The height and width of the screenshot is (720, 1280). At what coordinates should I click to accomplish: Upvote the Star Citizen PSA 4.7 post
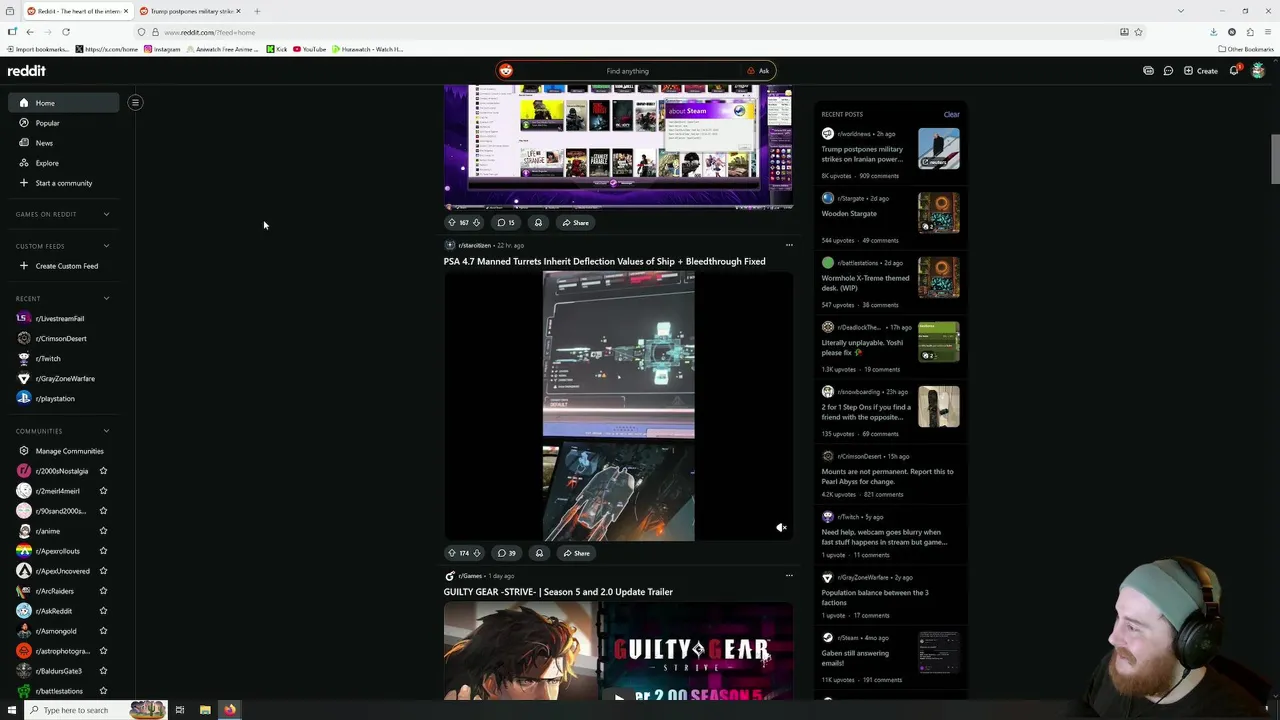pyautogui.click(x=451, y=553)
